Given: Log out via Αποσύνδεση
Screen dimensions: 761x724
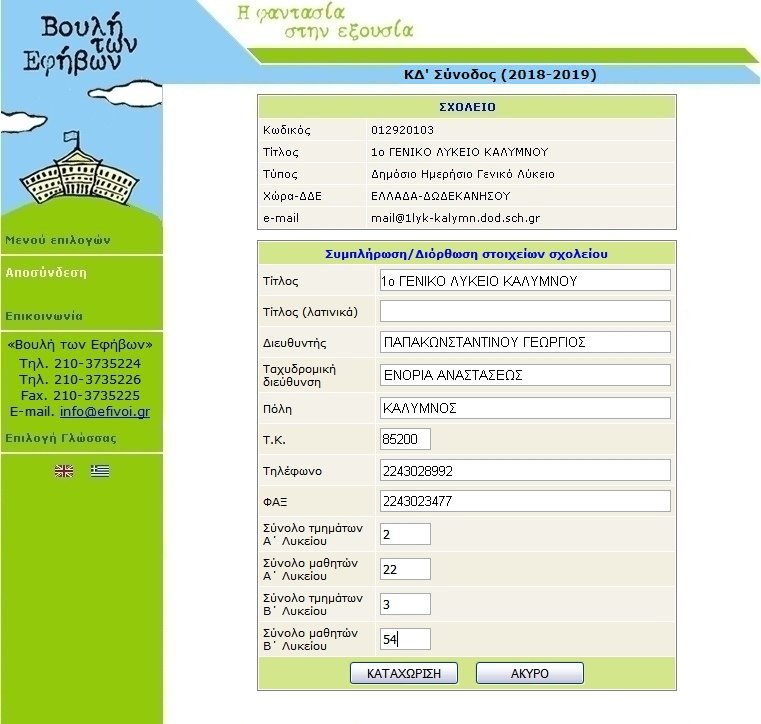Looking at the screenshot, I should pyautogui.click(x=46, y=273).
